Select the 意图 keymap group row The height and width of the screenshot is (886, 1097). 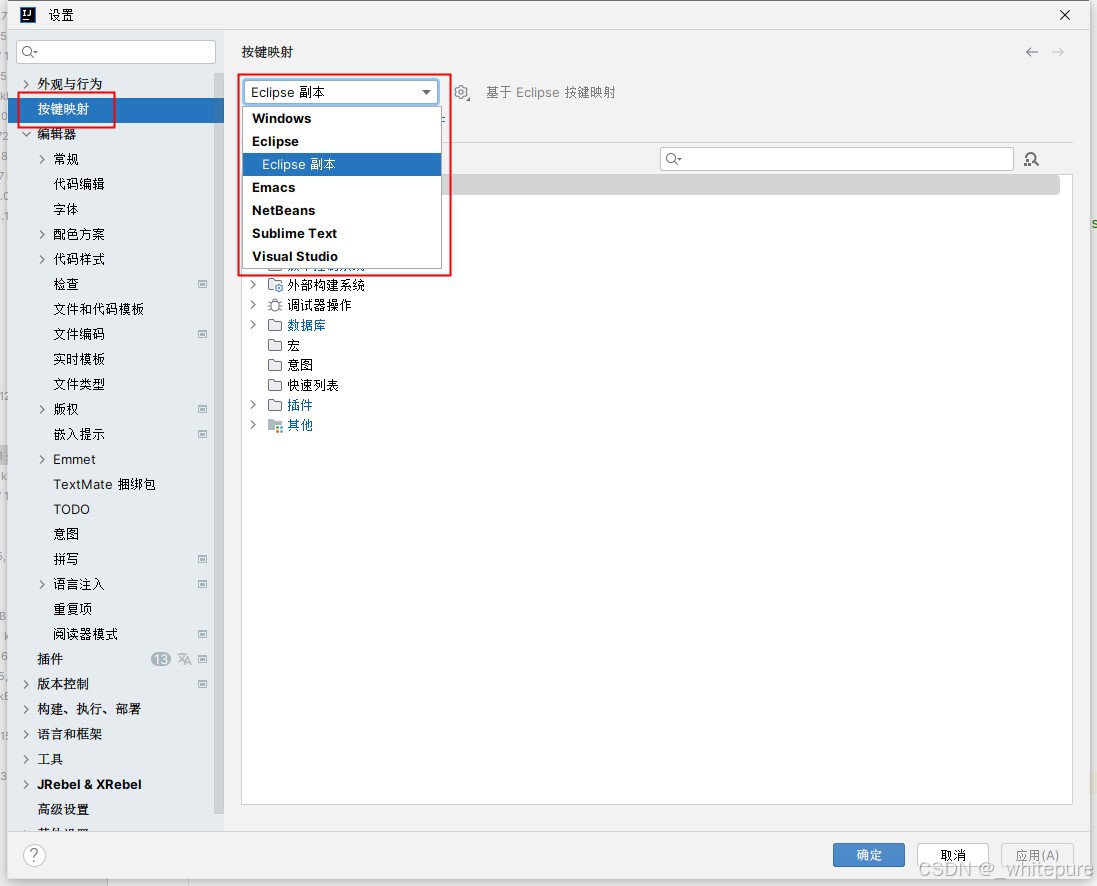pyautogui.click(x=300, y=365)
